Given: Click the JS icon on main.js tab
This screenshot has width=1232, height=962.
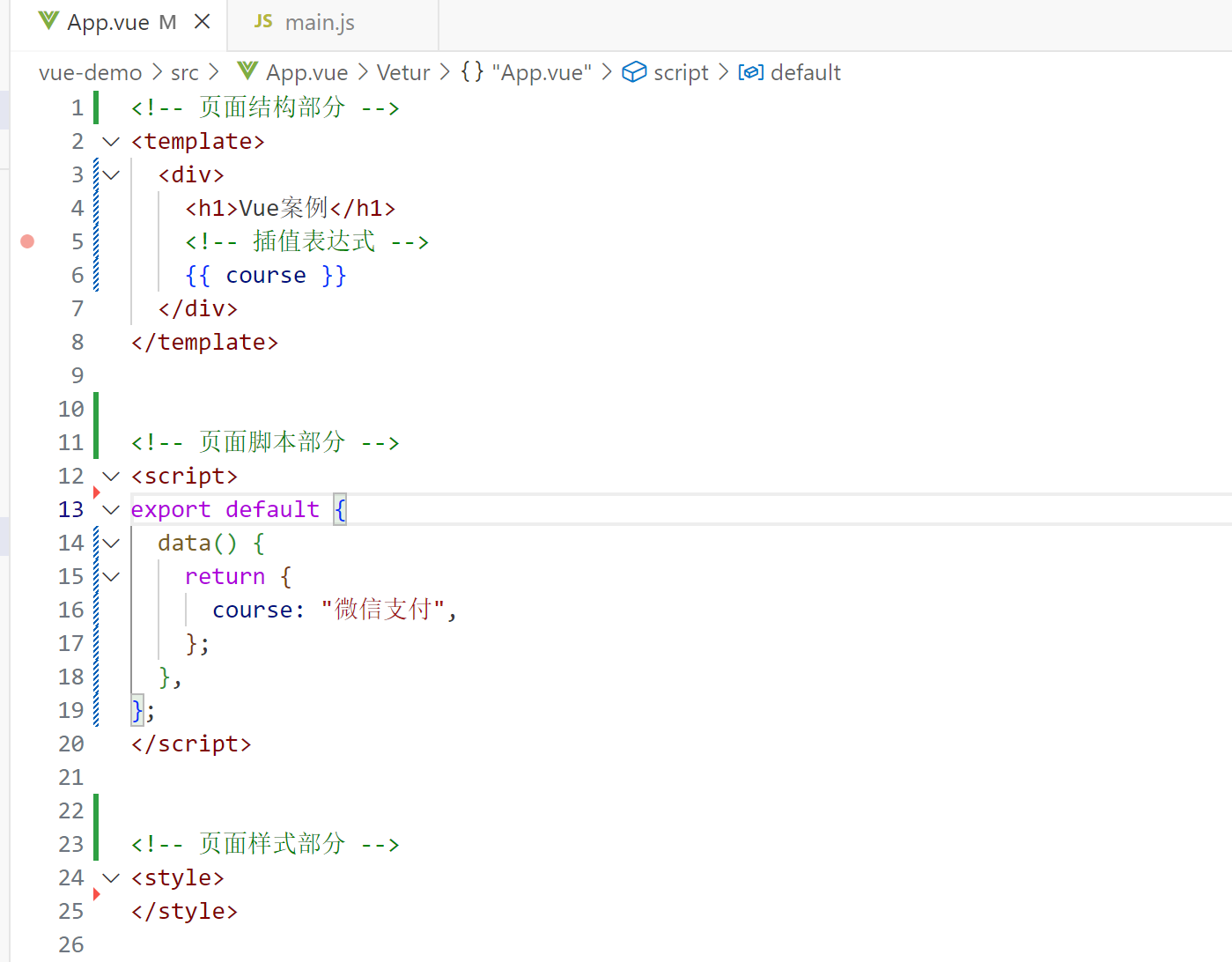Looking at the screenshot, I should point(263,21).
